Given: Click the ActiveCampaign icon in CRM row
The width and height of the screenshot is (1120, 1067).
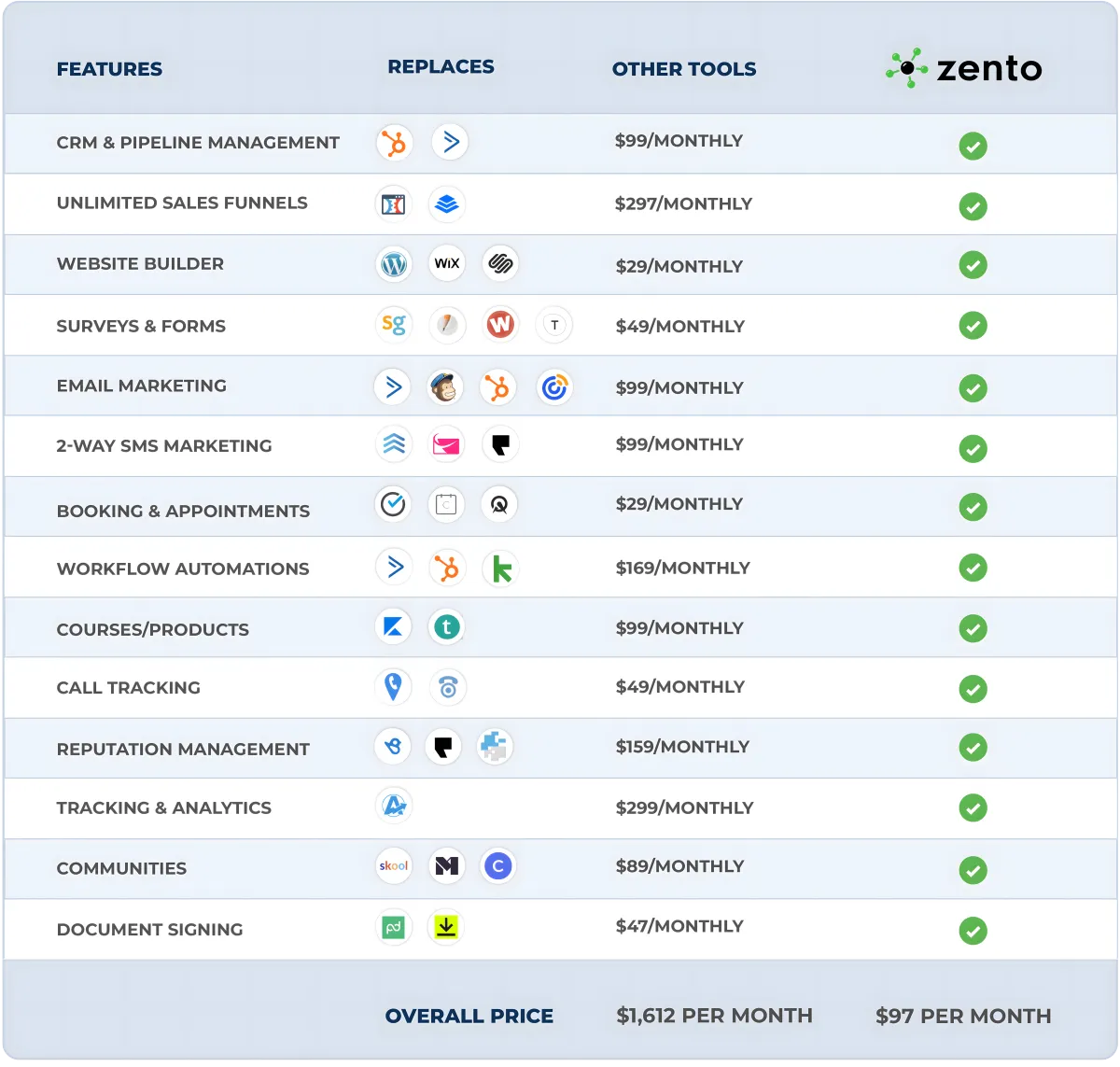Looking at the screenshot, I should coord(450,142).
